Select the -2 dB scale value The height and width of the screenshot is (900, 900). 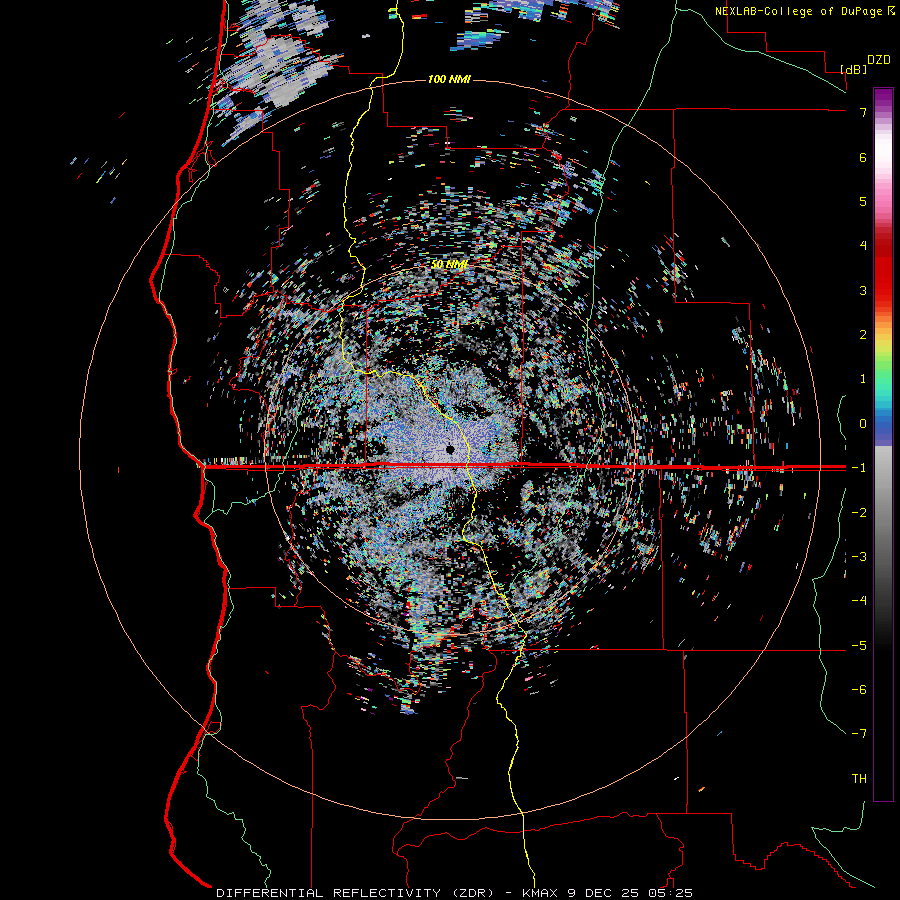coord(859,513)
